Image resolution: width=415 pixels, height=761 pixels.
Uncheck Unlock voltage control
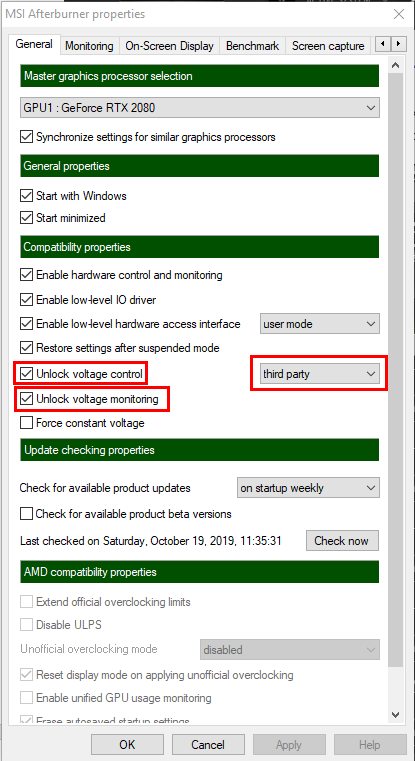(x=26, y=374)
